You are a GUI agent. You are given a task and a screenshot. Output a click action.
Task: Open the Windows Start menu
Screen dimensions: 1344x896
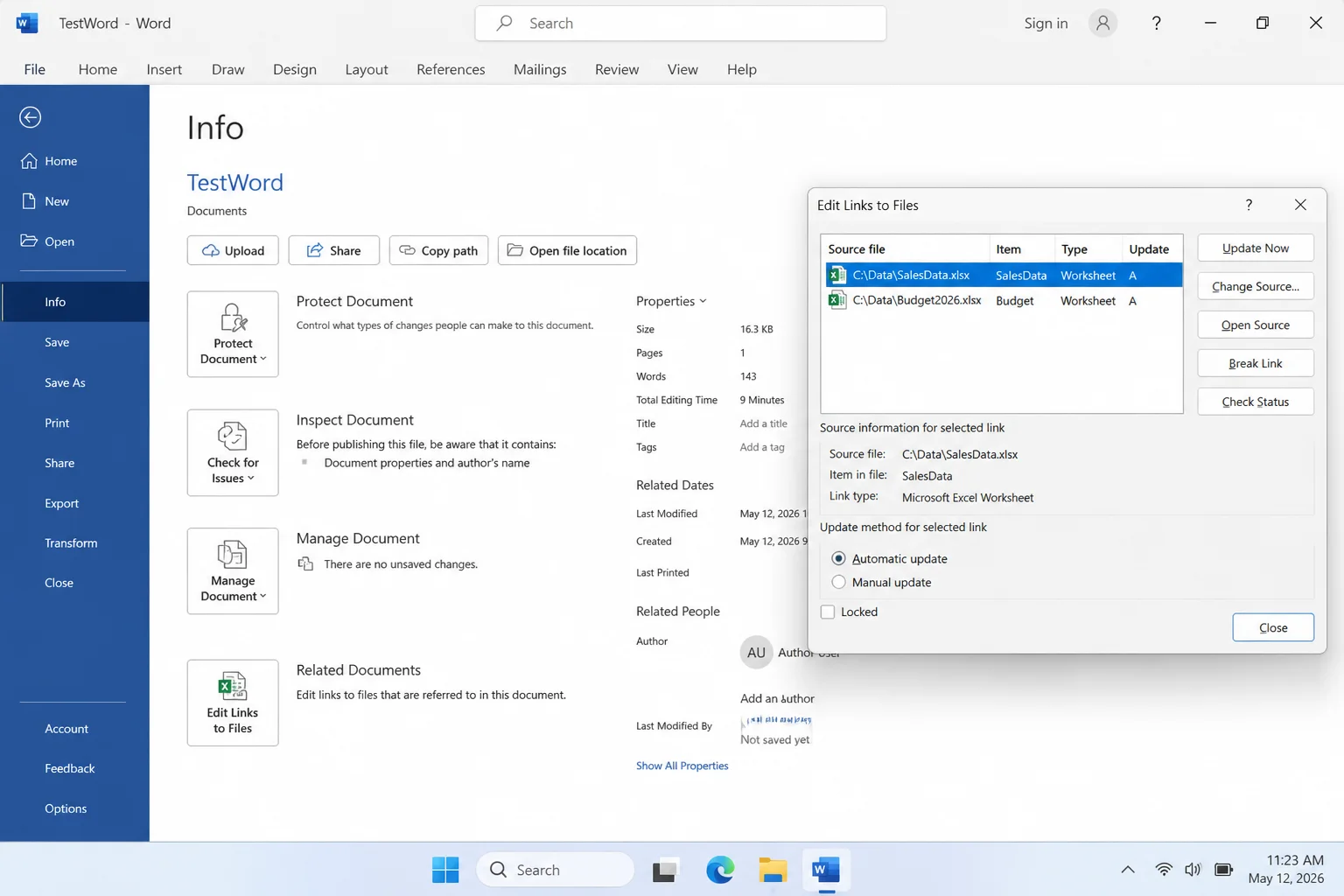point(445,870)
